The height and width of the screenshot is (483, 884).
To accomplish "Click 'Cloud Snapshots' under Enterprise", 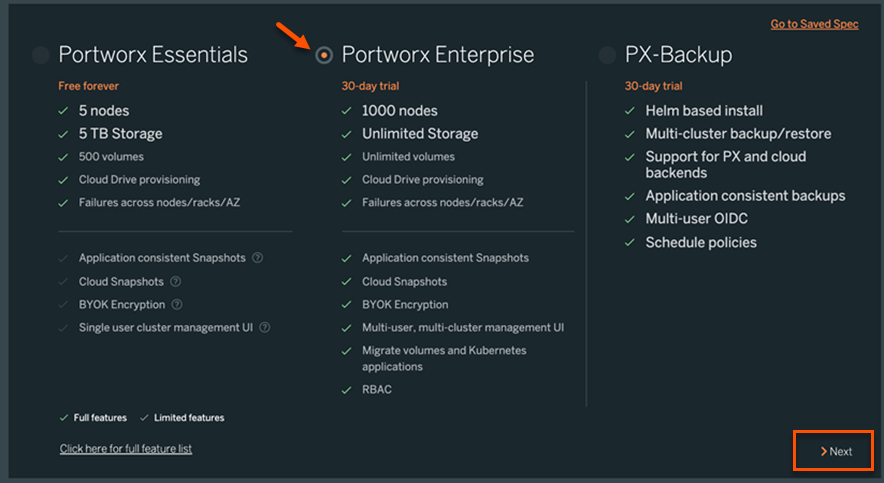I will (x=404, y=281).
